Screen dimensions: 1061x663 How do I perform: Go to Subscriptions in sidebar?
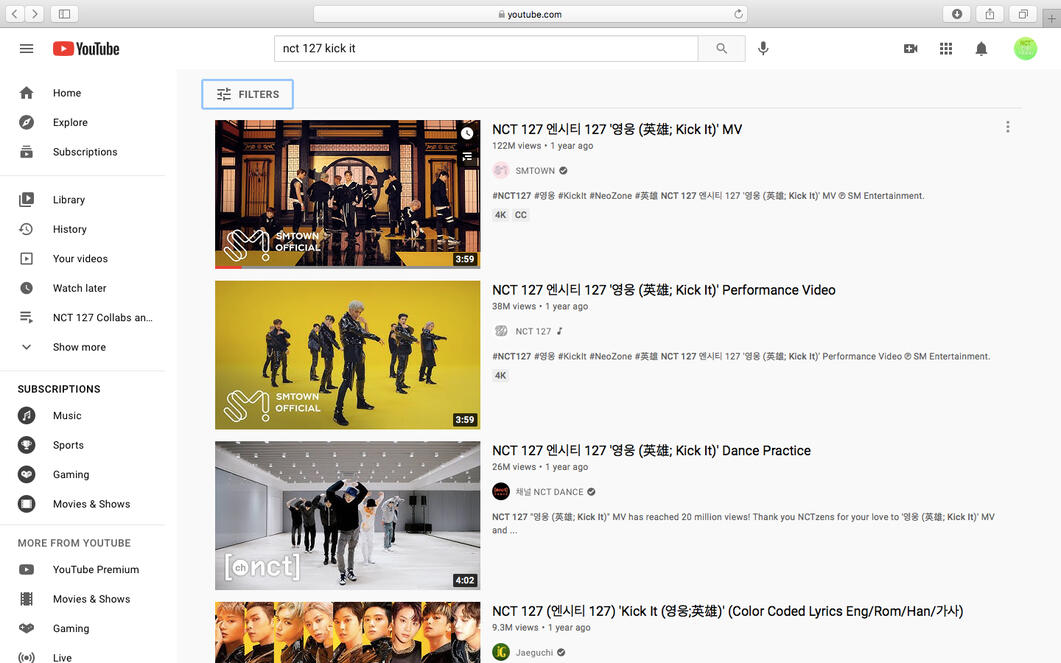coord(84,152)
